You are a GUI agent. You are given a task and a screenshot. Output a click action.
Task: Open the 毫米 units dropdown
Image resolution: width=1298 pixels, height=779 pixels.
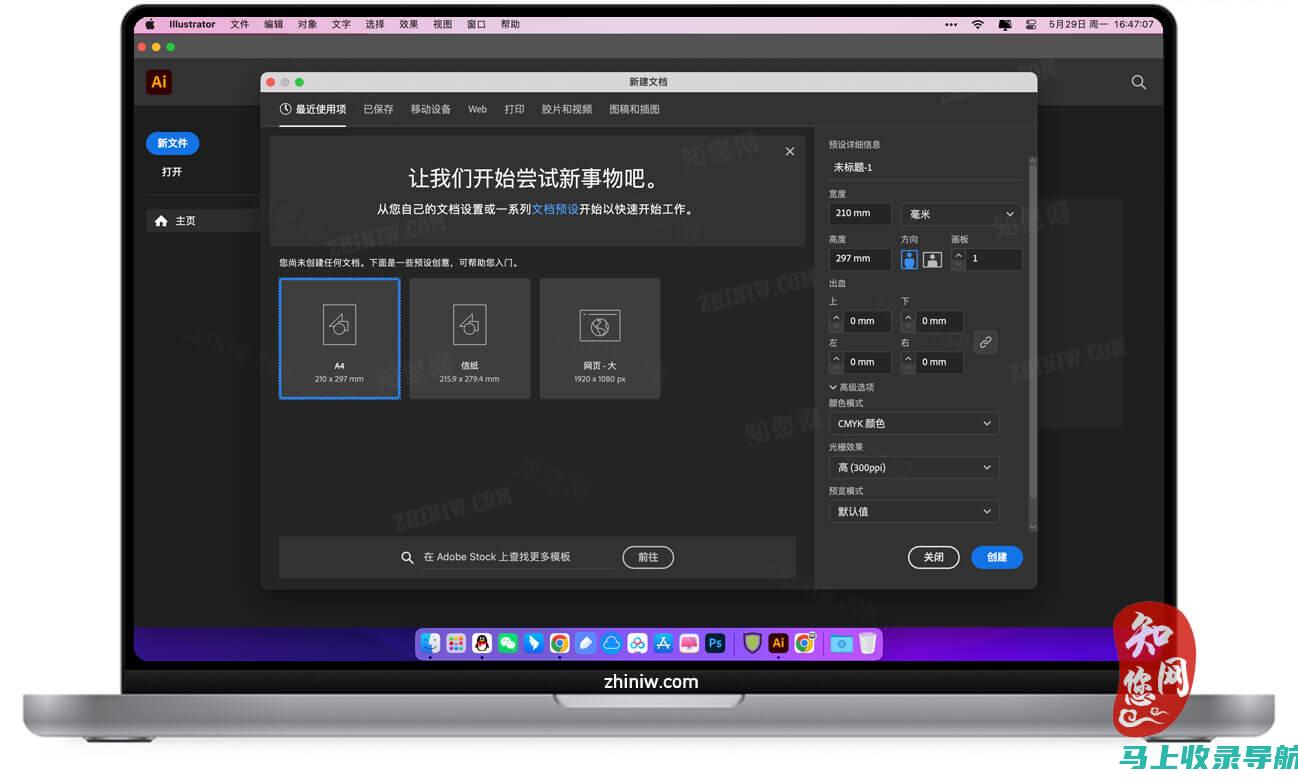(960, 214)
